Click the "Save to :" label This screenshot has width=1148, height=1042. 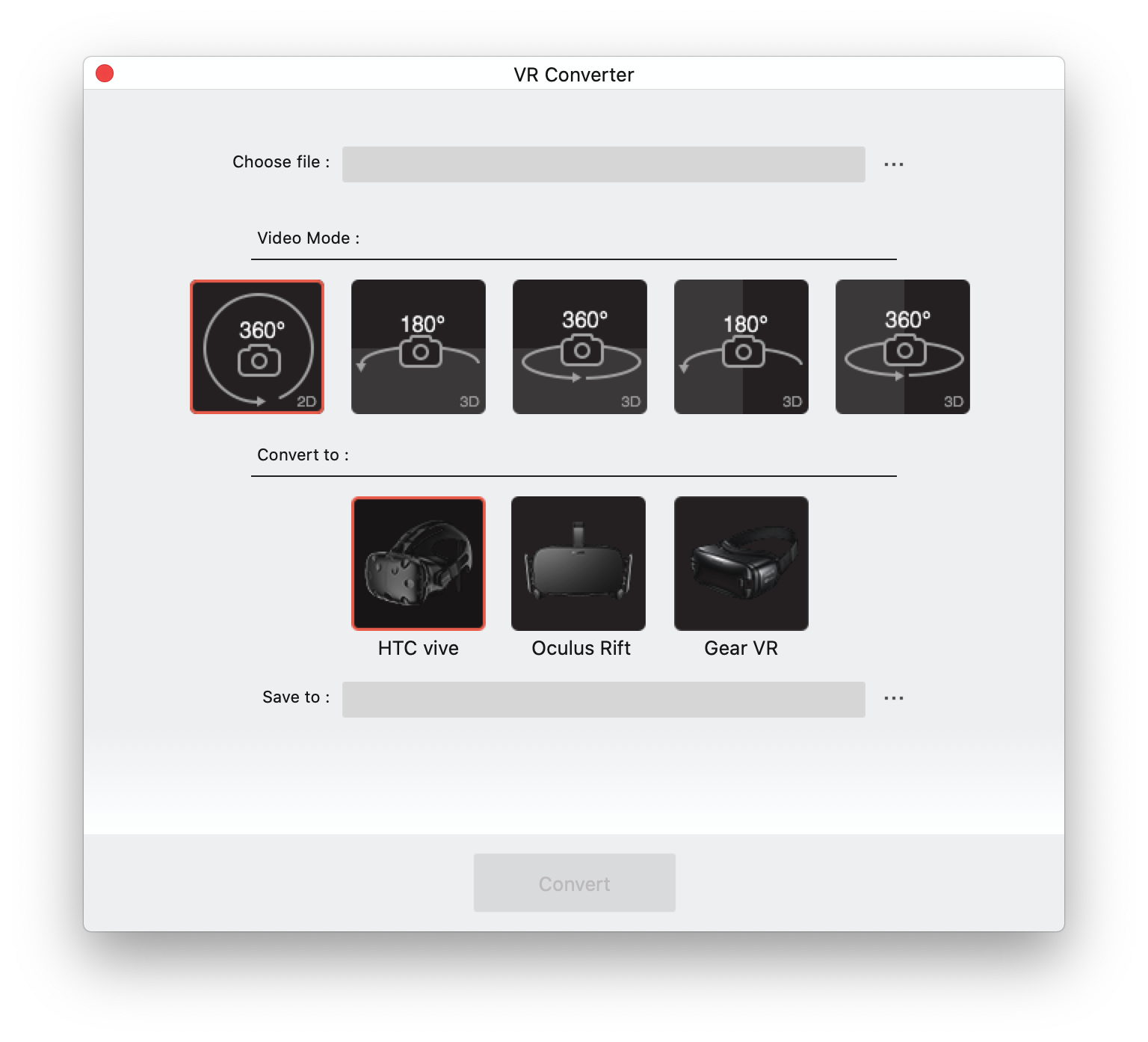point(296,697)
